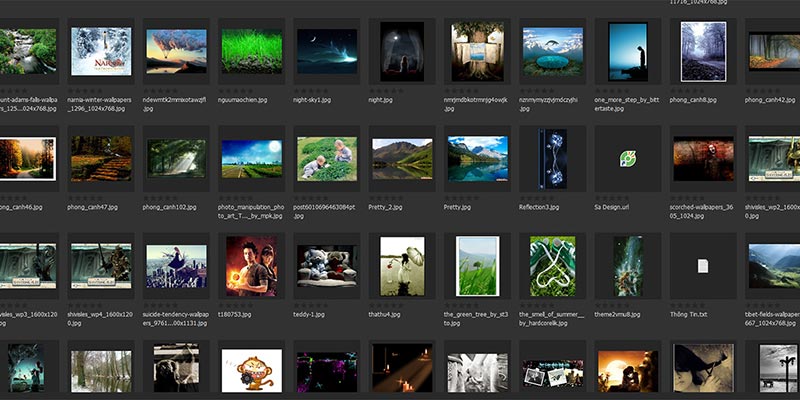Select the narnia-winter-wallpapers thumbnail
Screen dimensions: 800x400
(x=101, y=52)
